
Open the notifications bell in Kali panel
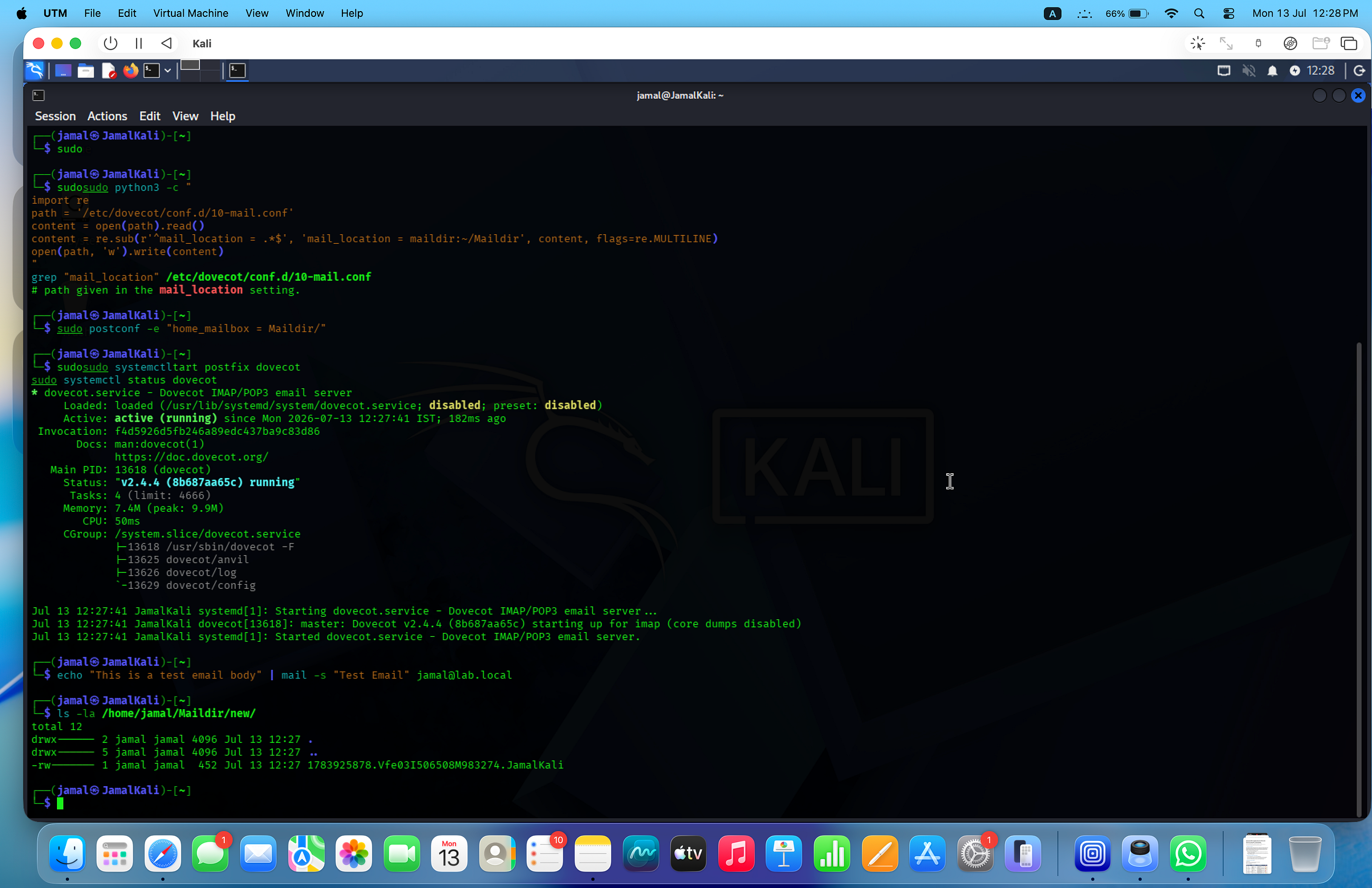click(x=1272, y=70)
